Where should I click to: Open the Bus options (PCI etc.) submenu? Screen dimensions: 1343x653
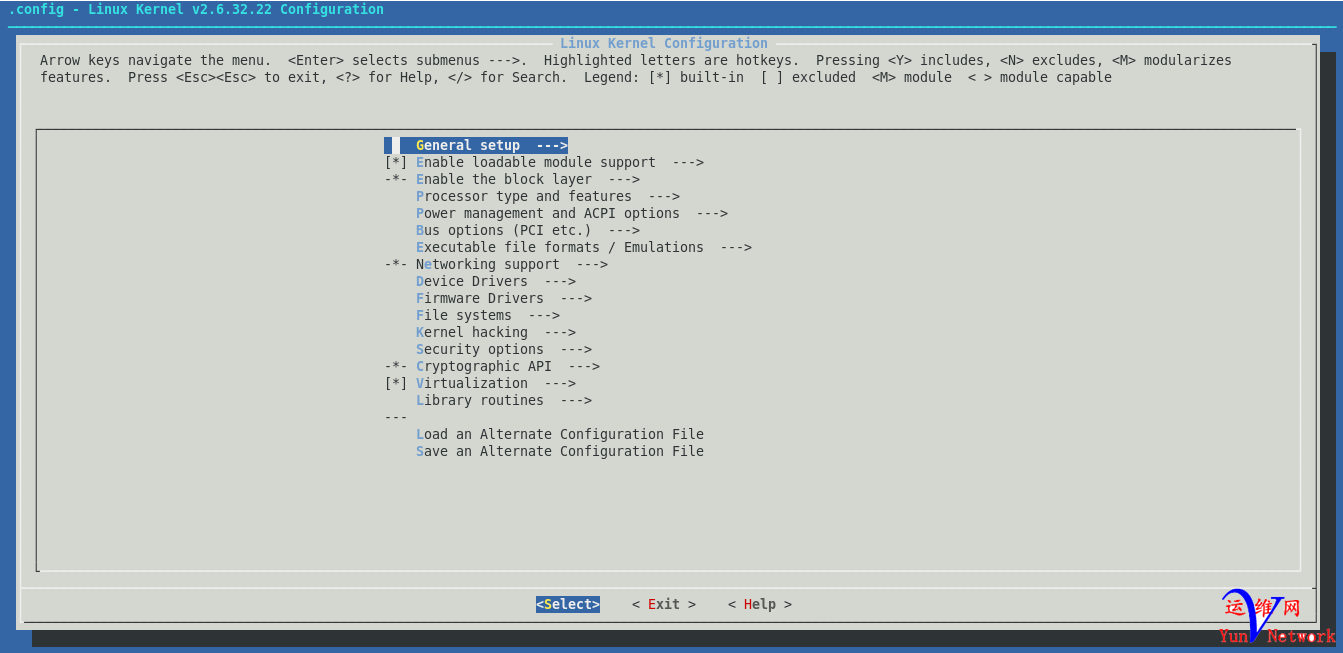[x=528, y=230]
